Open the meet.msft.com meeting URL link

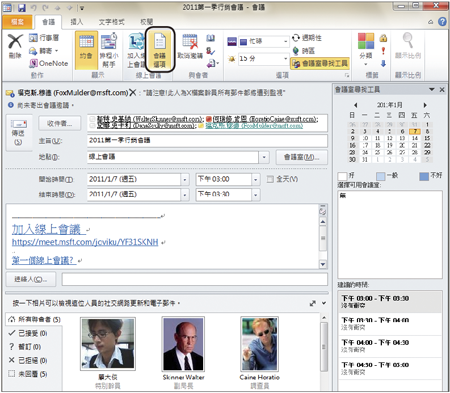(85, 242)
